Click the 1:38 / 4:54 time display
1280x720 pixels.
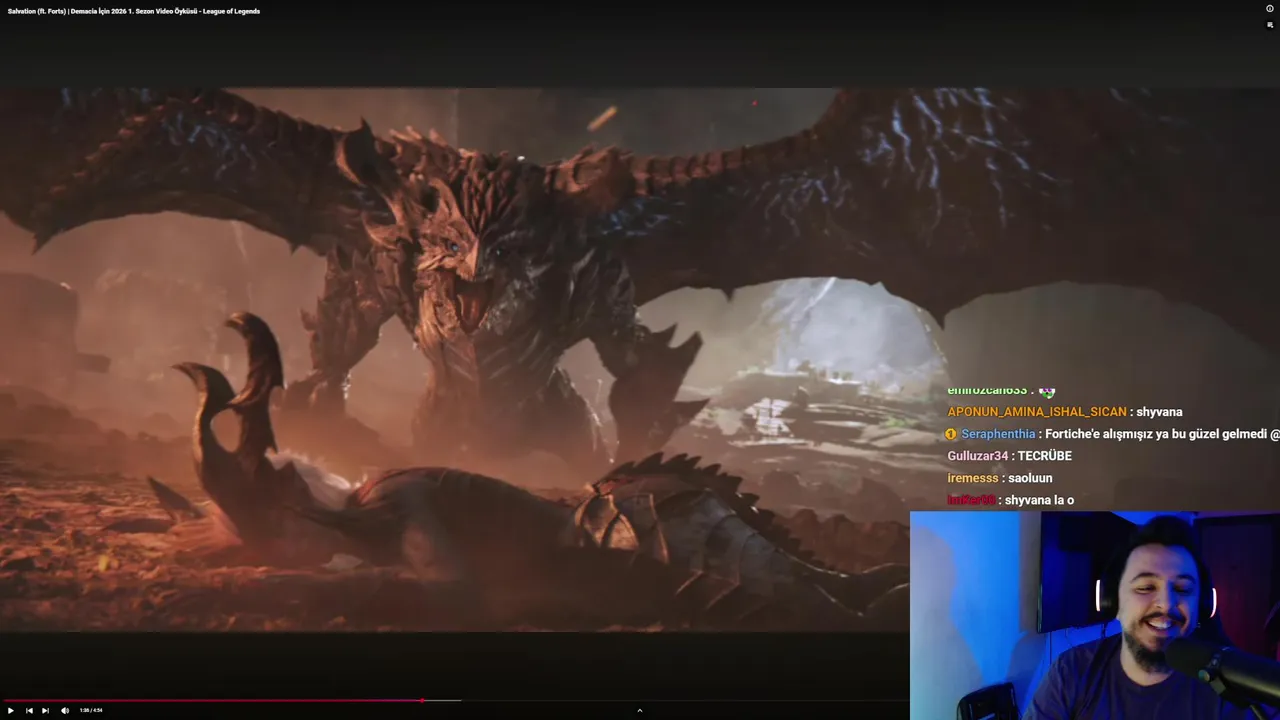91,710
